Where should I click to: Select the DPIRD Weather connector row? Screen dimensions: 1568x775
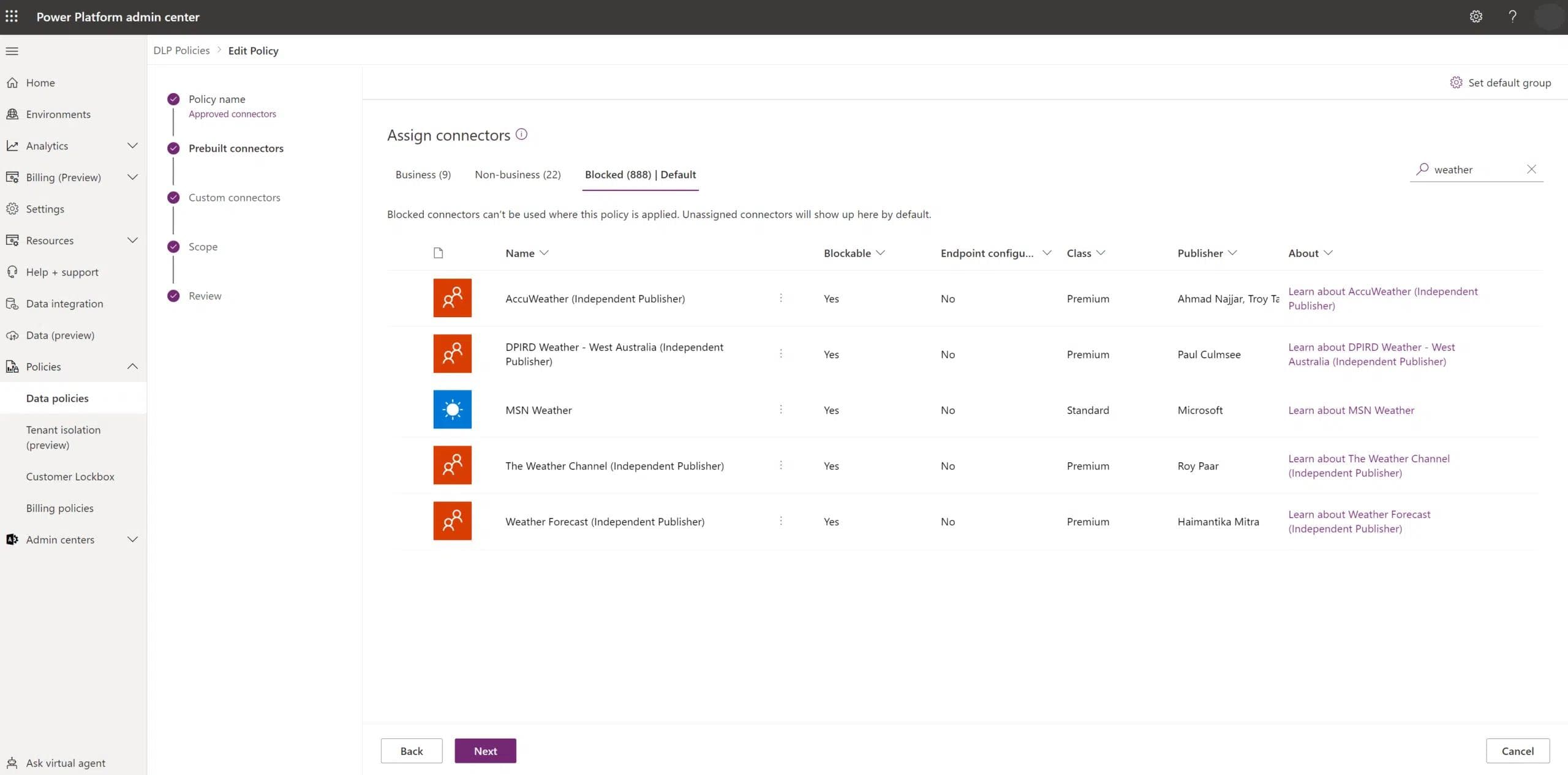point(614,354)
